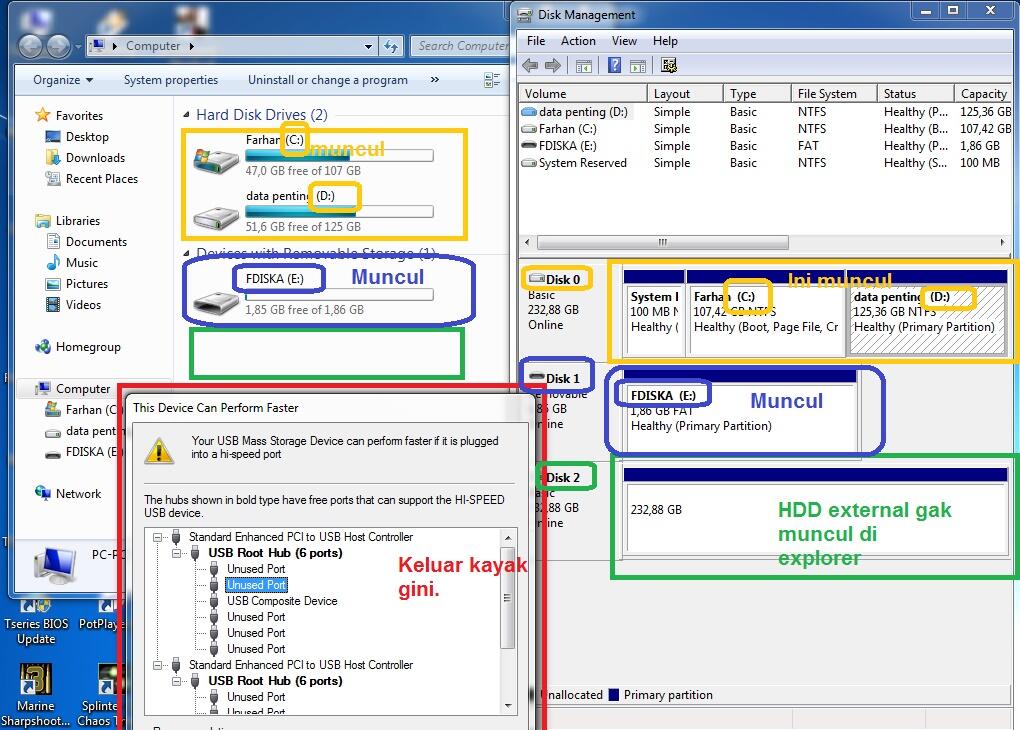Select the 232,88 GB block on Disk 2
1020x730 pixels.
point(815,511)
